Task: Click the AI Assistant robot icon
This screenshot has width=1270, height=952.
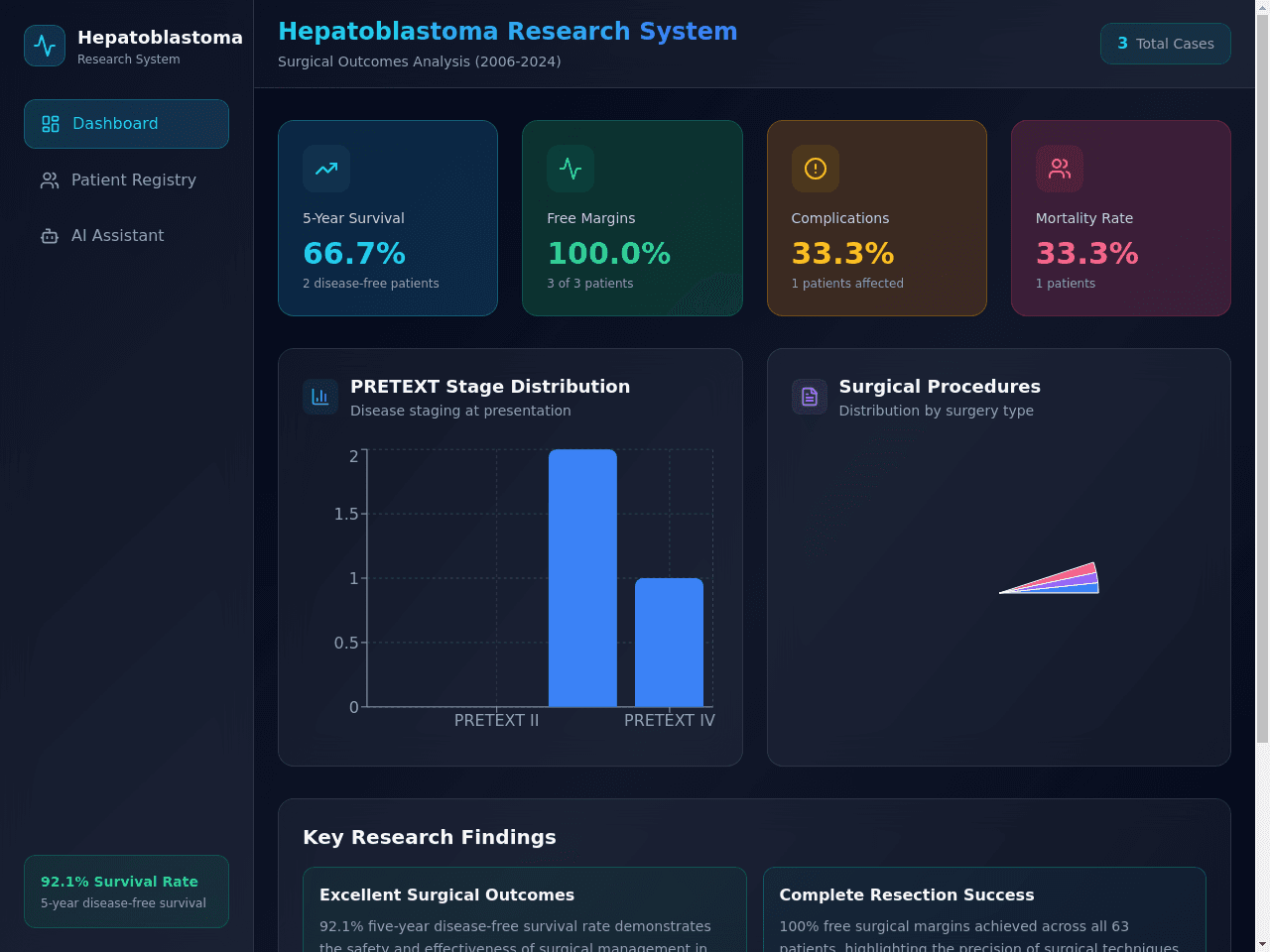Action: 50,236
